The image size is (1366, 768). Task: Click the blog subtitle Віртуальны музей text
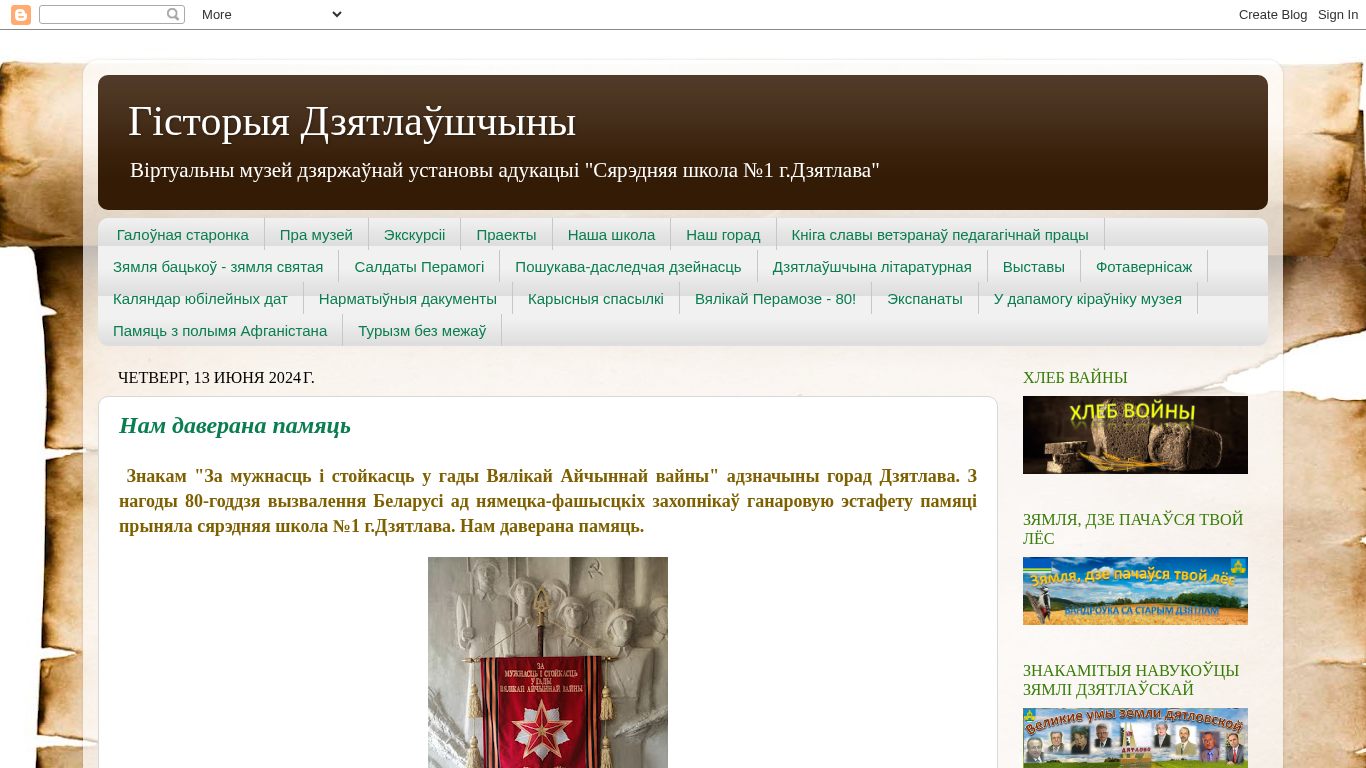point(505,170)
